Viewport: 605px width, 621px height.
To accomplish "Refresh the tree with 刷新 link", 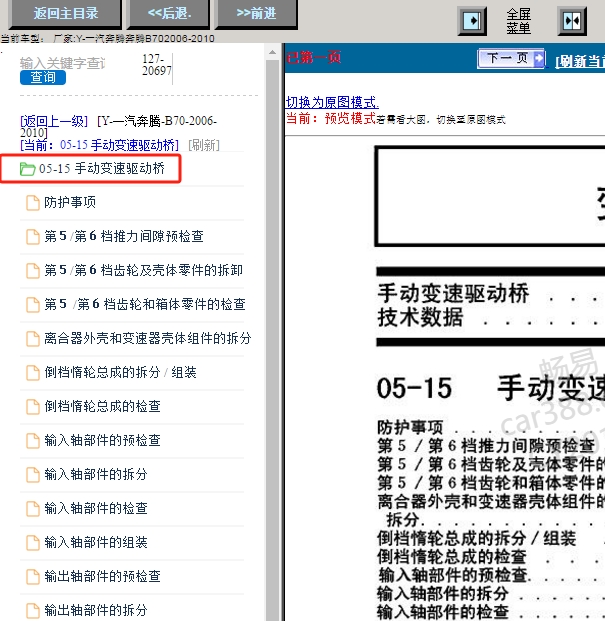I will 204,145.
